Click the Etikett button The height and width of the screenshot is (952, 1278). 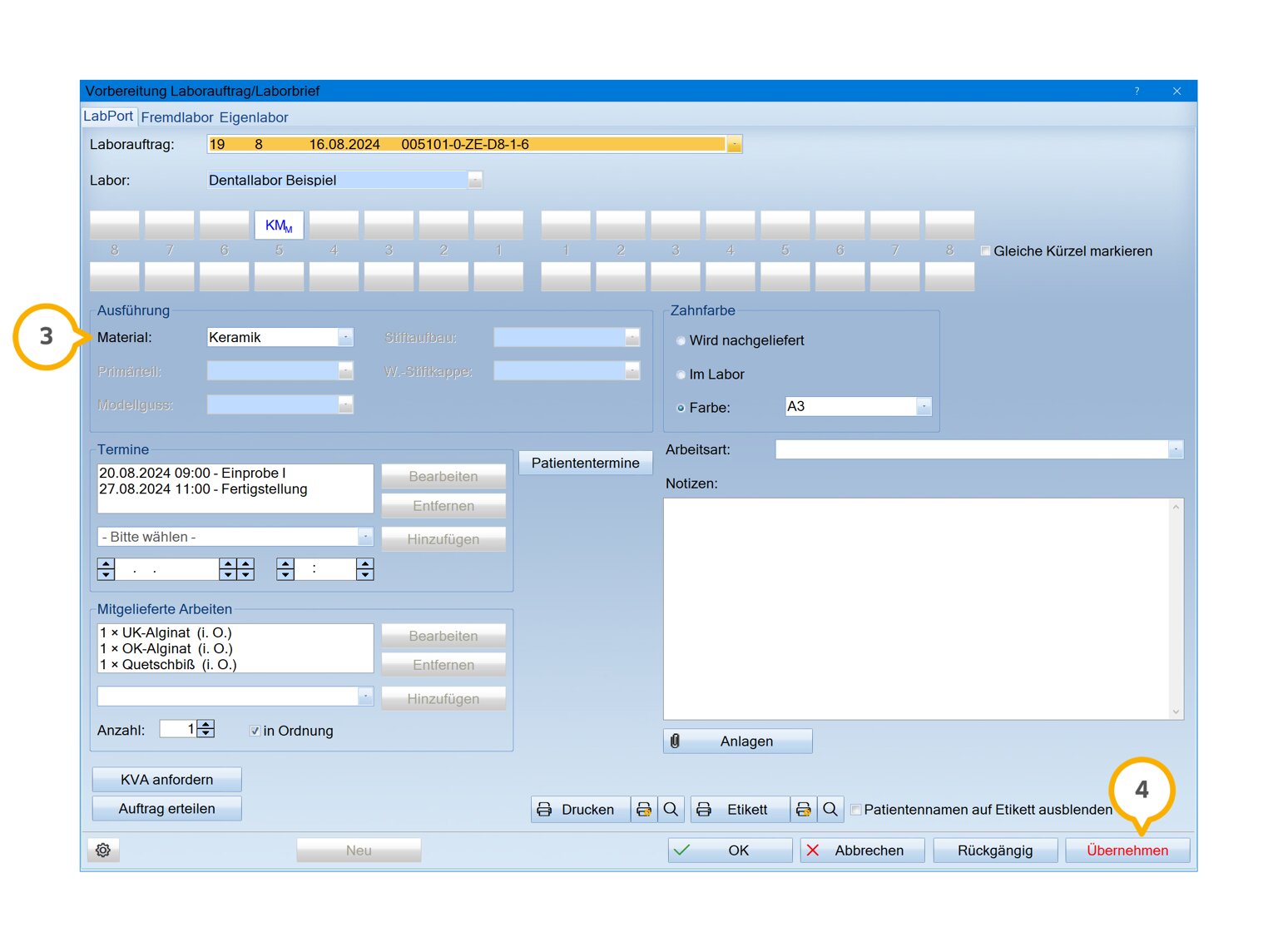point(740,809)
